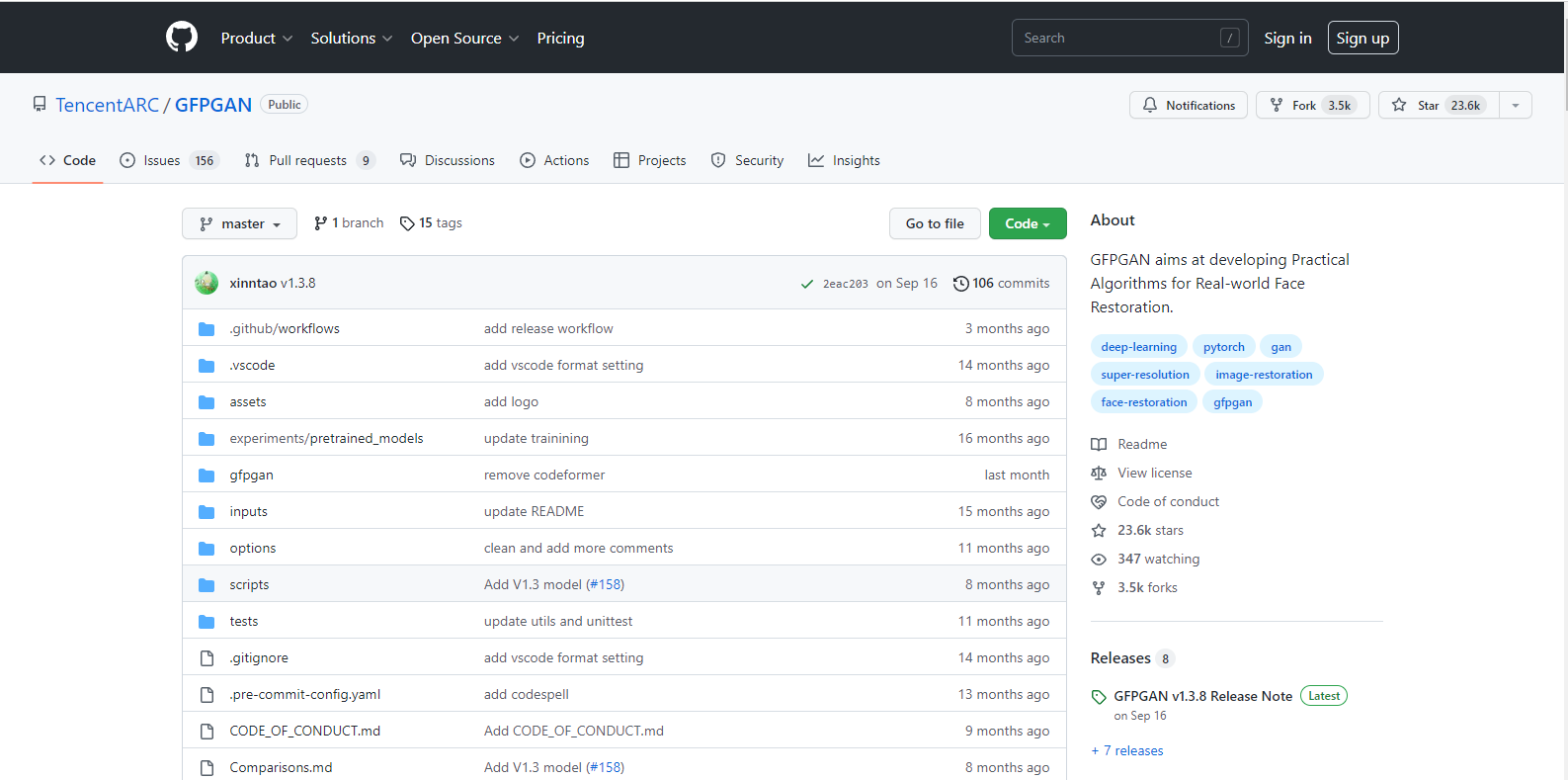Open the green Code dropdown
The image size is (1568, 780).
1027,223
